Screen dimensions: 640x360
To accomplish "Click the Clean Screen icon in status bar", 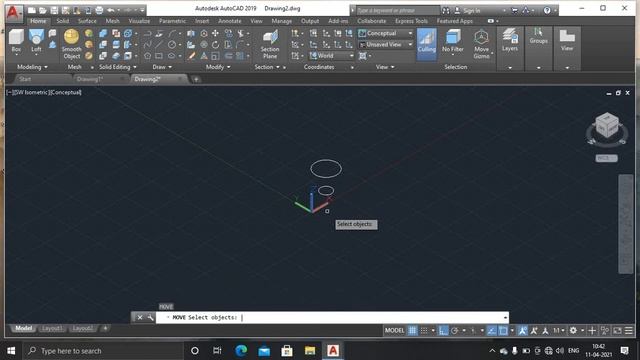I will [617, 331].
